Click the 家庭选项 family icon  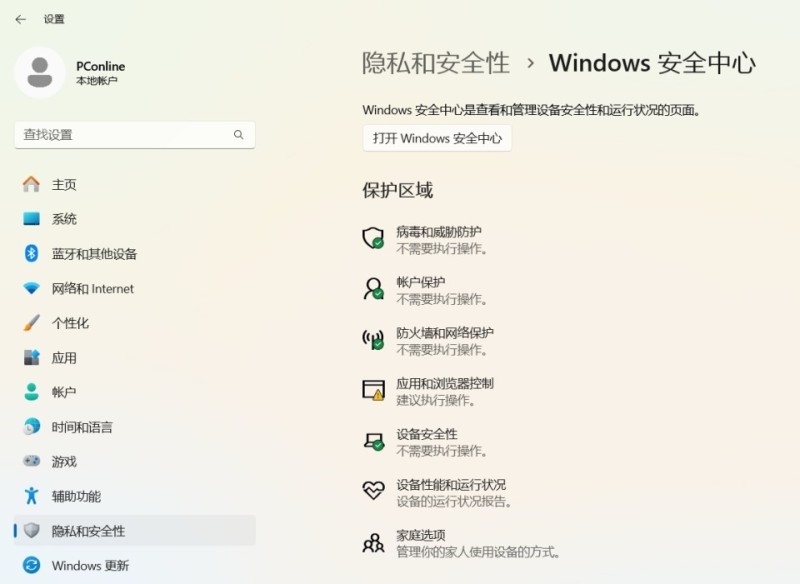[x=373, y=543]
